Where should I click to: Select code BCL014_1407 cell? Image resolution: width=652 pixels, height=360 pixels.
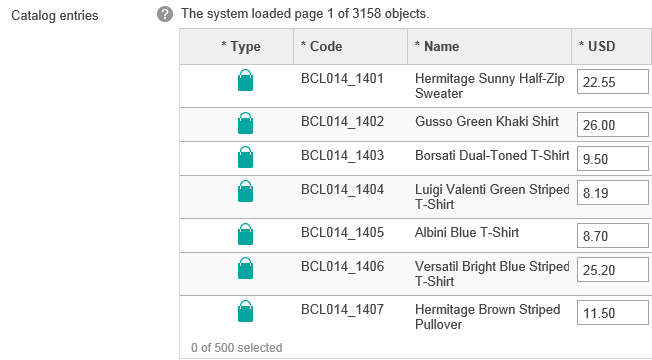tap(342, 309)
